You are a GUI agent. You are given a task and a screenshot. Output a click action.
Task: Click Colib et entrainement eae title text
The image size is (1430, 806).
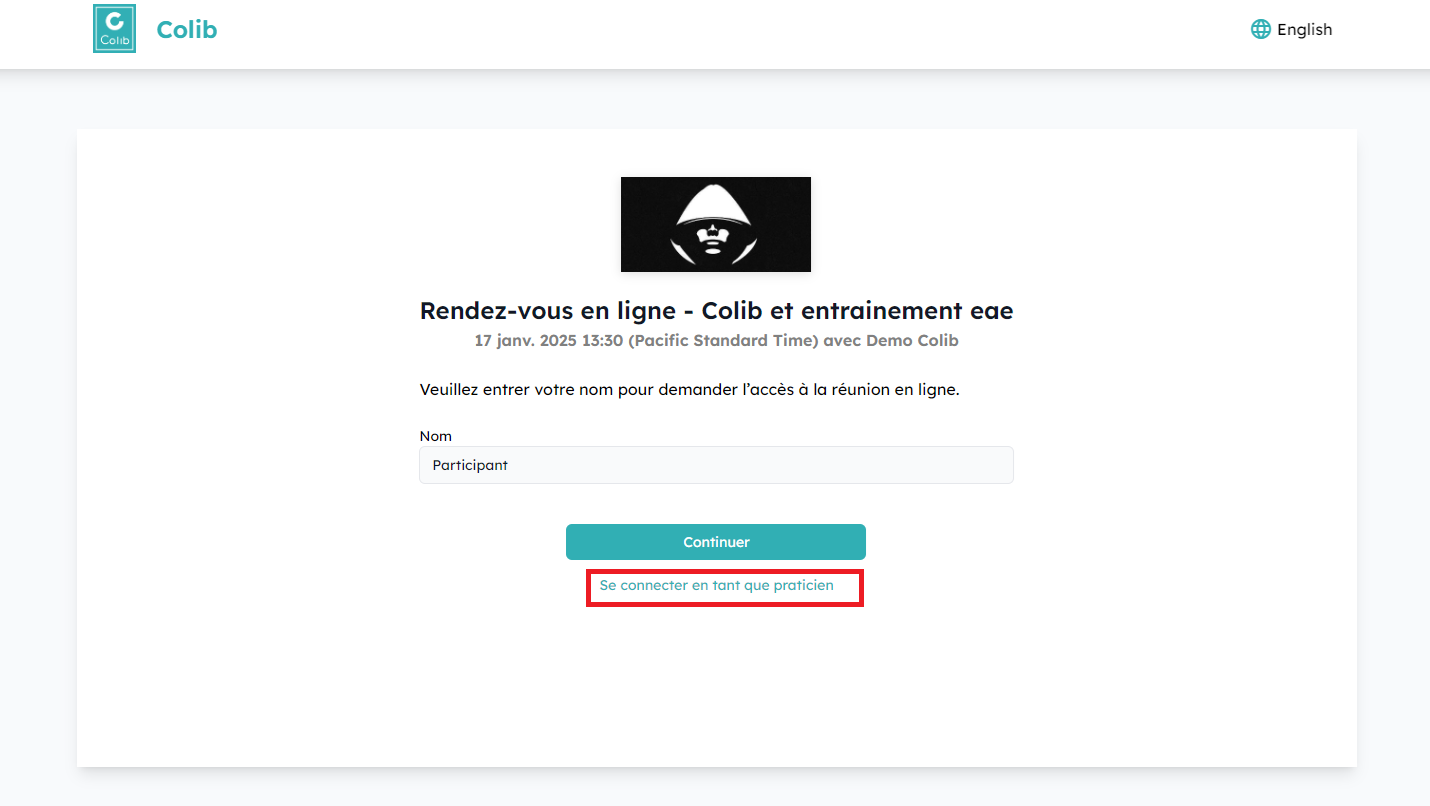[x=858, y=310]
